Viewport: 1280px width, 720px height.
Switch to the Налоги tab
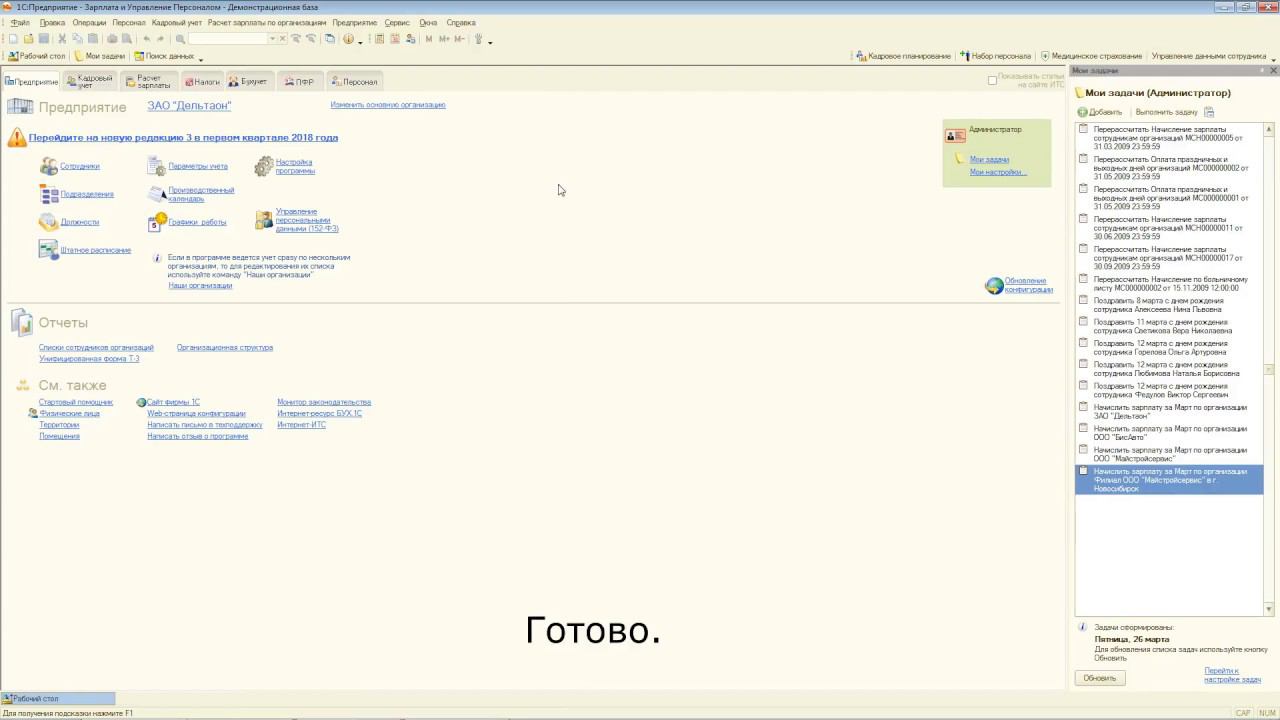coord(202,81)
